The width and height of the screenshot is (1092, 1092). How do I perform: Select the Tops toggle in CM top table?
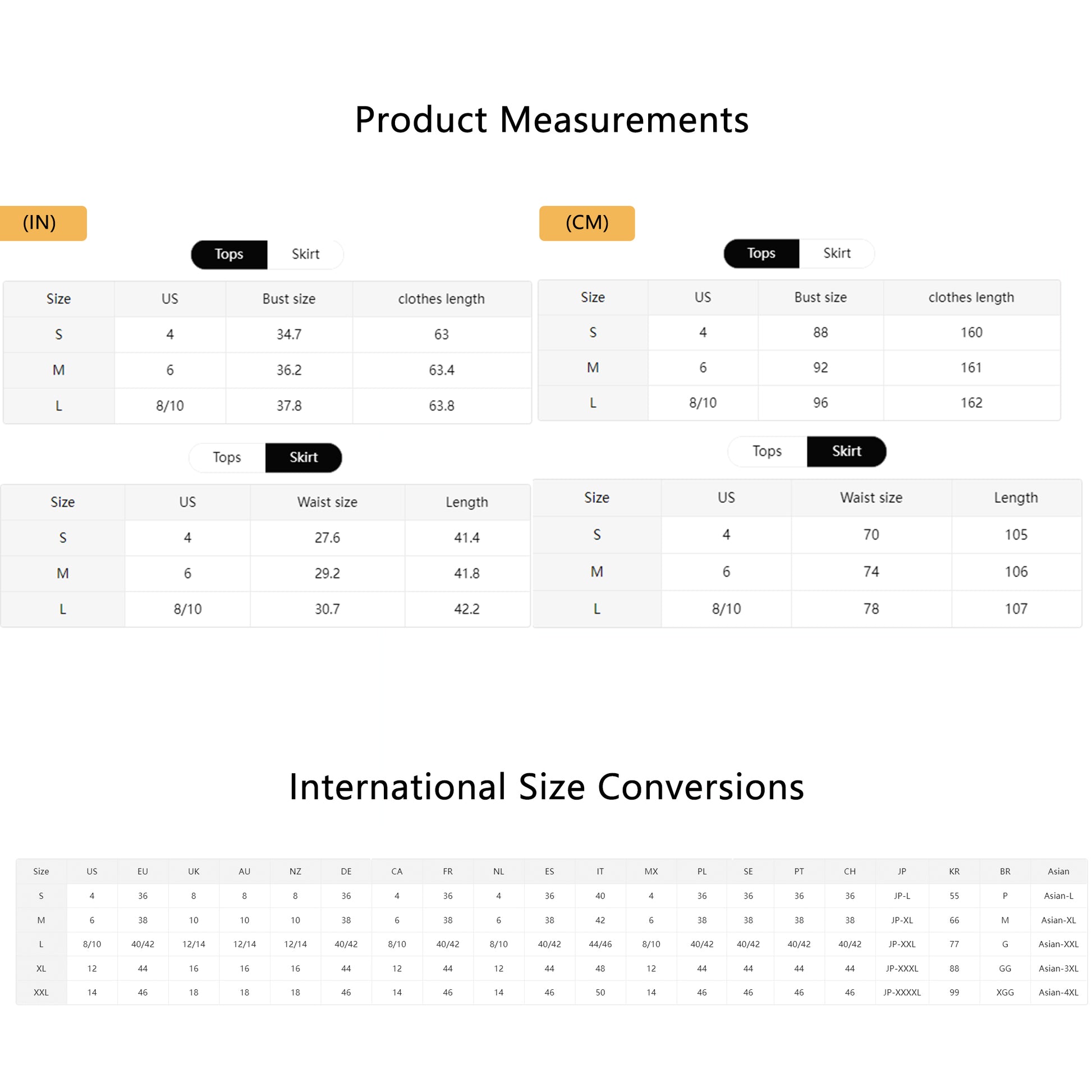(761, 253)
